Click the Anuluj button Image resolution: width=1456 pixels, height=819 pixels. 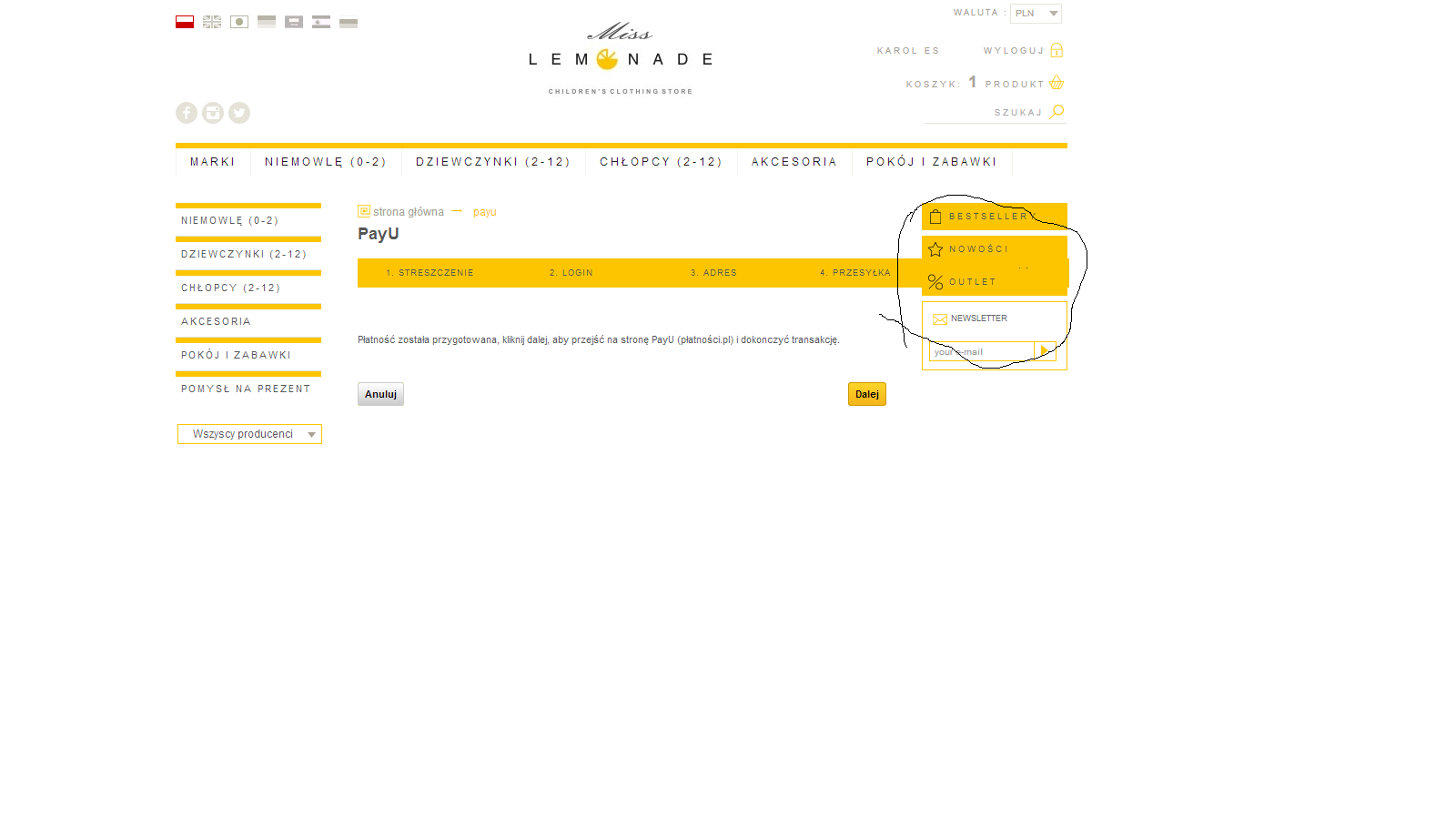[x=380, y=394]
